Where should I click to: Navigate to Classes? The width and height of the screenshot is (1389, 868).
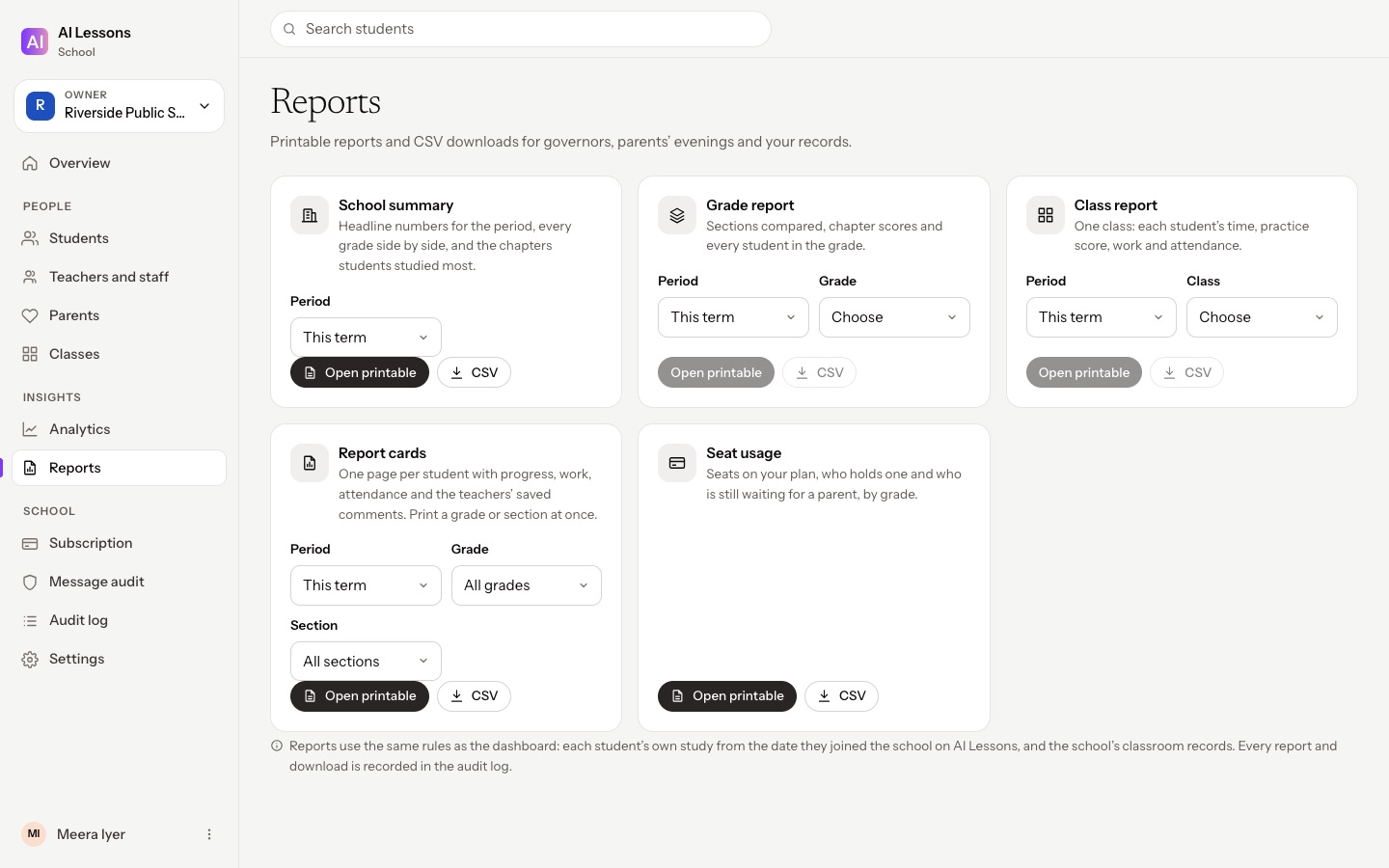click(120, 354)
